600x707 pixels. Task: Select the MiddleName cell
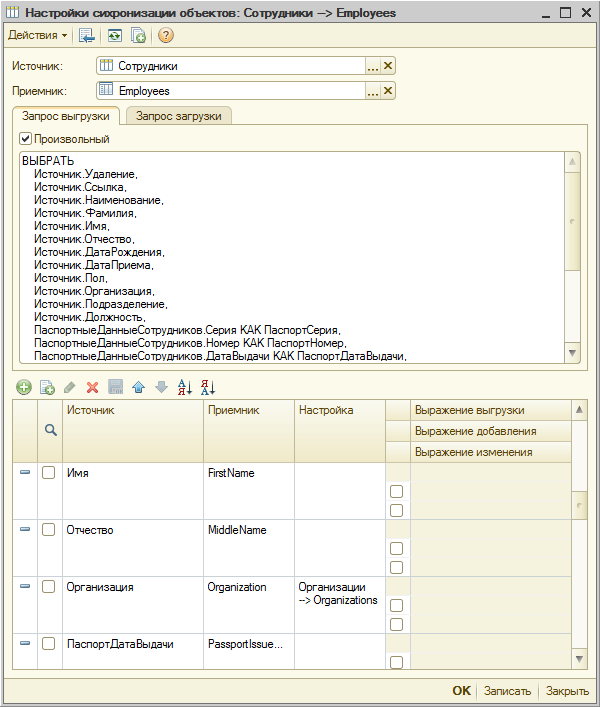tap(249, 548)
